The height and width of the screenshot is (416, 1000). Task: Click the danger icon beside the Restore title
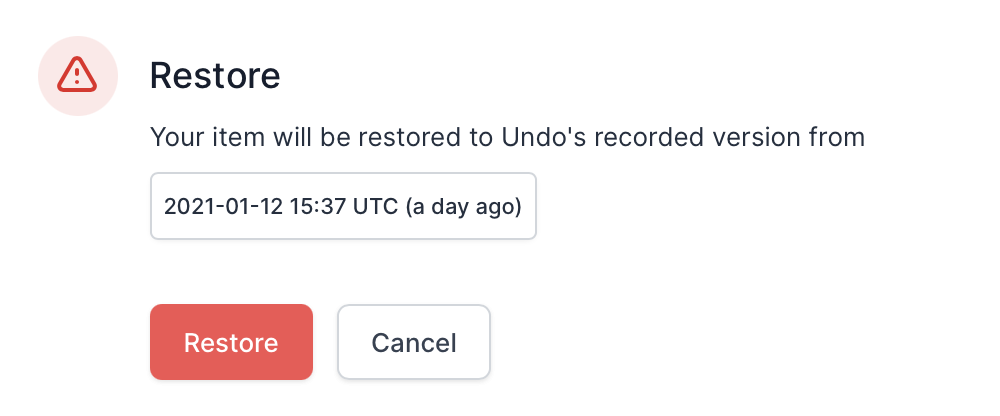click(77, 74)
